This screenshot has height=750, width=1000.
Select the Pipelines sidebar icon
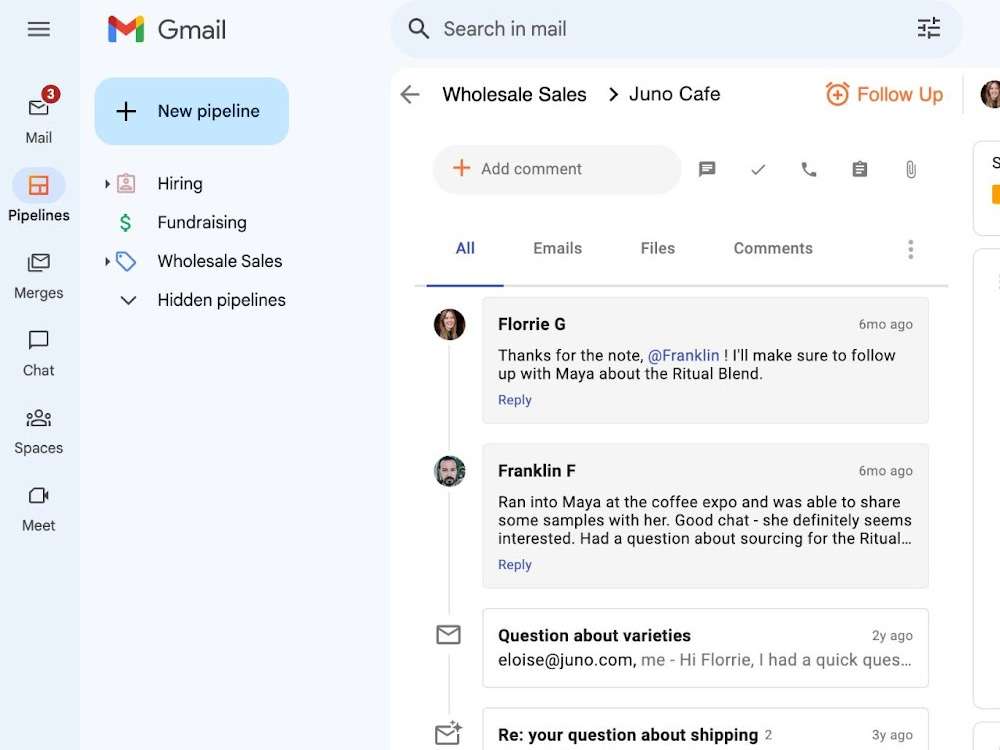coord(38,186)
